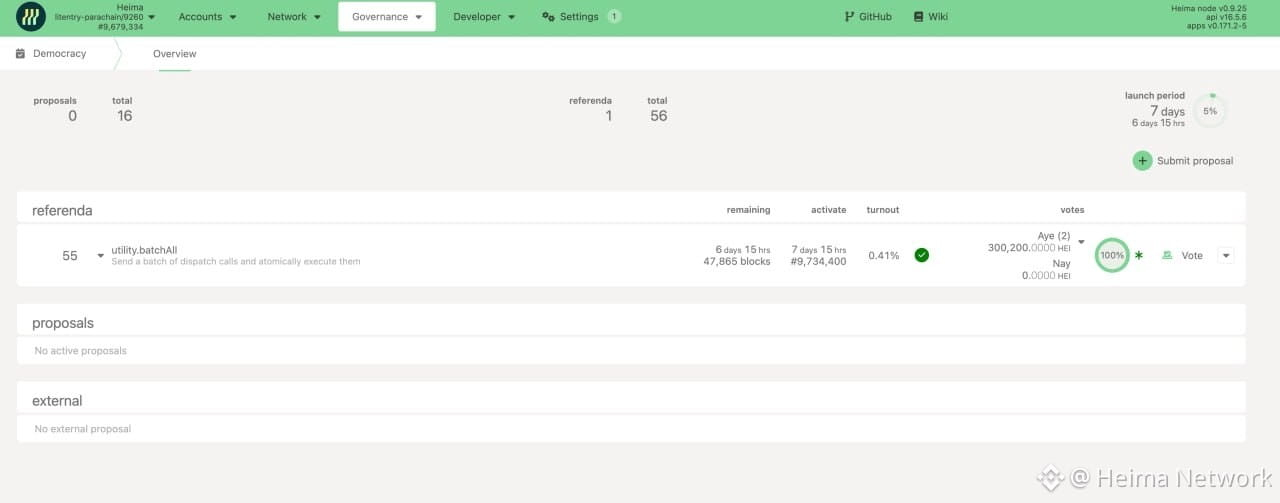The height and width of the screenshot is (503, 1280).
Task: Click the No external proposal row
Action: click(631, 429)
